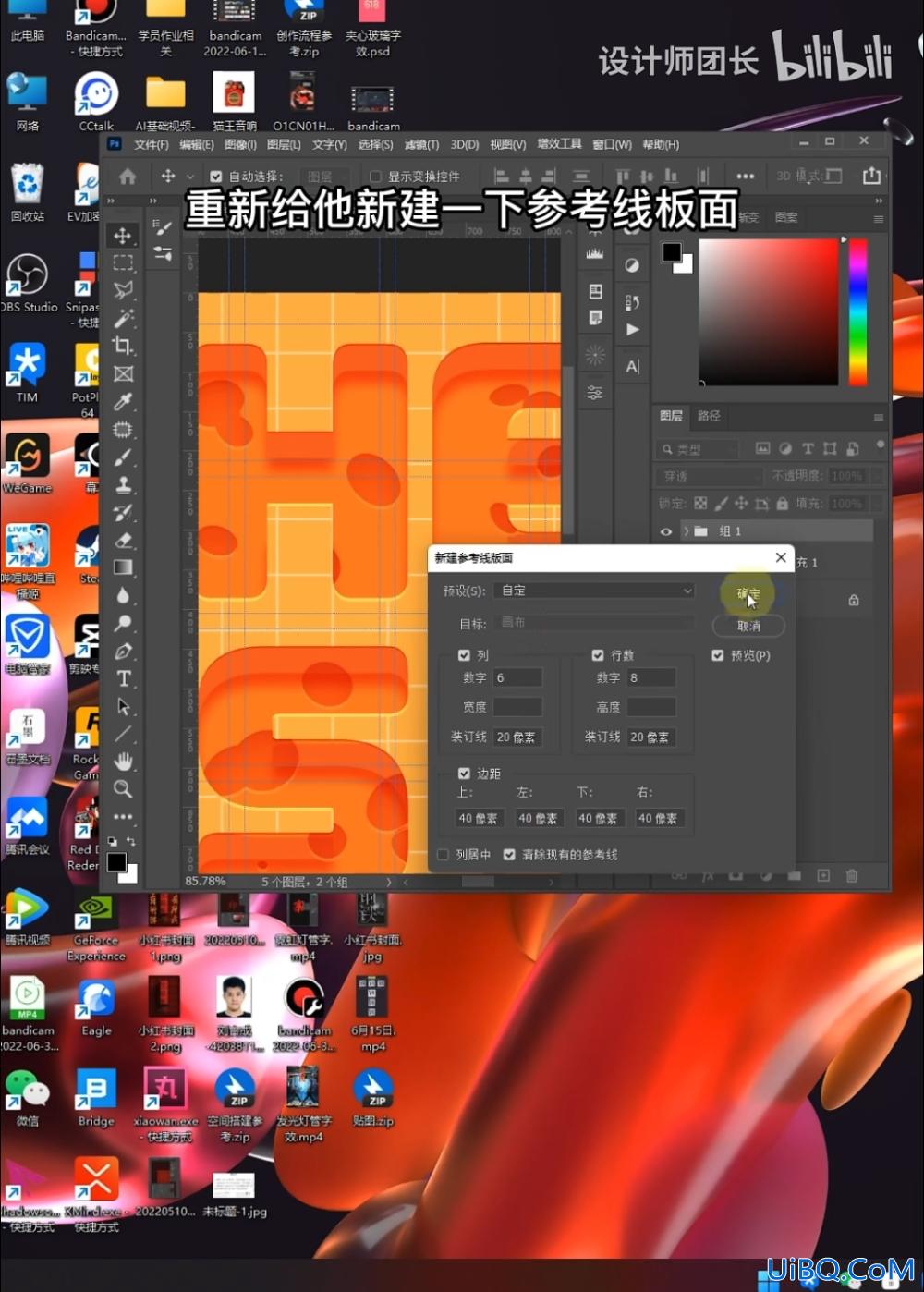The width and height of the screenshot is (924, 1292).
Task: Click the 确定 button
Action: click(748, 594)
